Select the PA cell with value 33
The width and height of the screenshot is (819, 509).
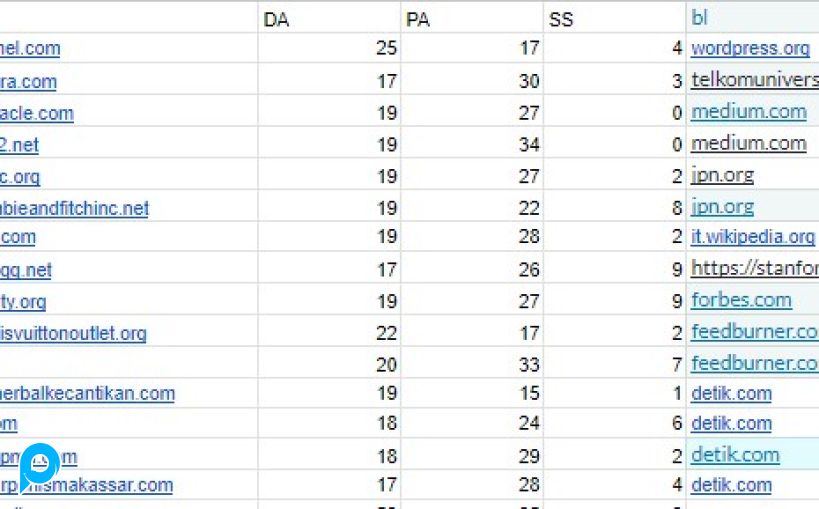473,363
